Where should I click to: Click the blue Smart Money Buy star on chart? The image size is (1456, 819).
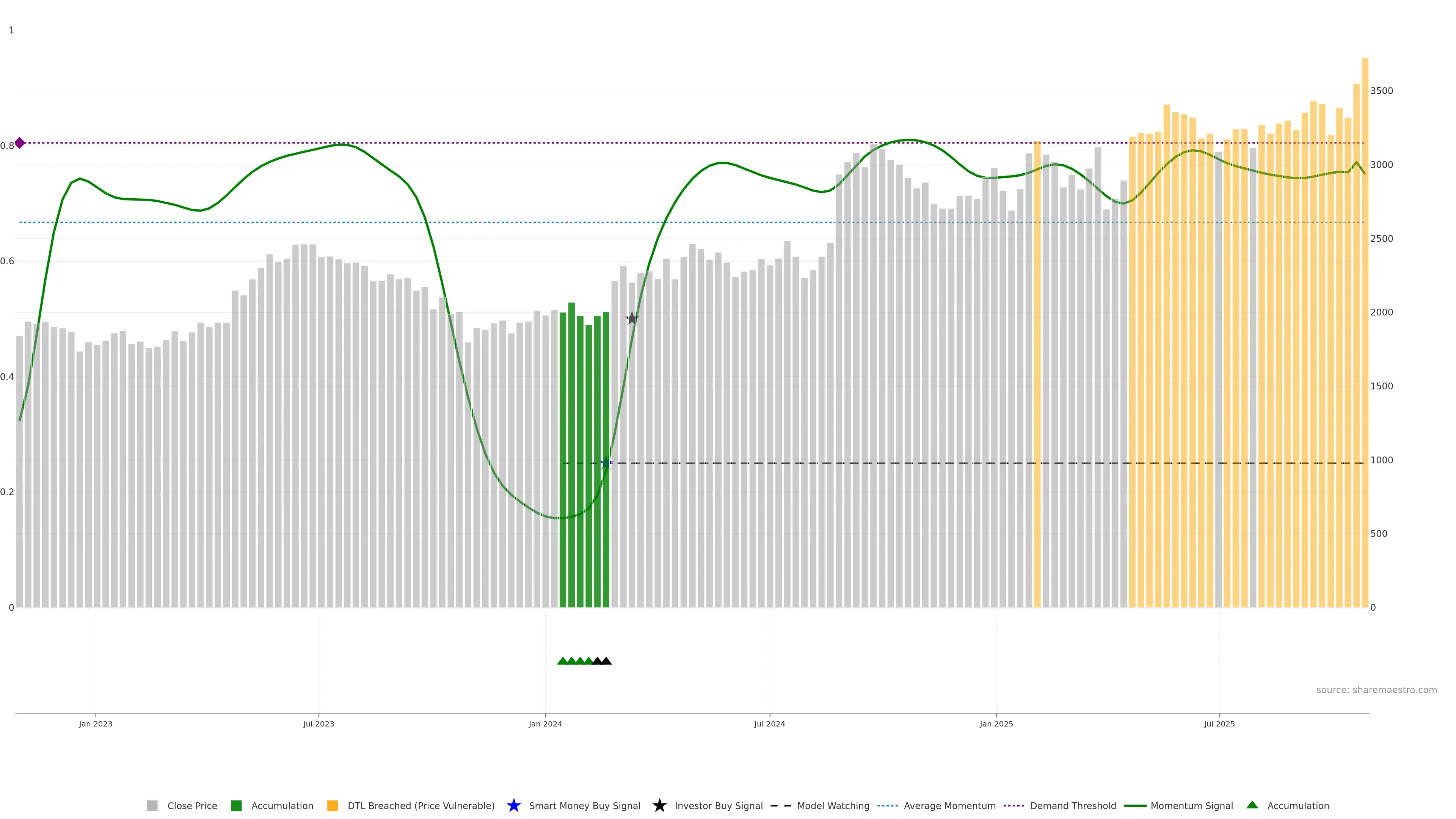606,463
